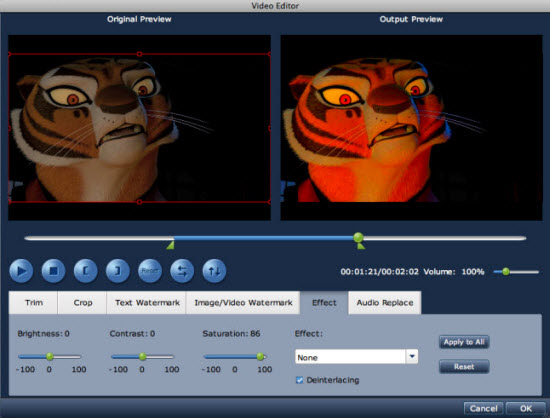Click the trim end marker triangle on timeline

[361, 246]
